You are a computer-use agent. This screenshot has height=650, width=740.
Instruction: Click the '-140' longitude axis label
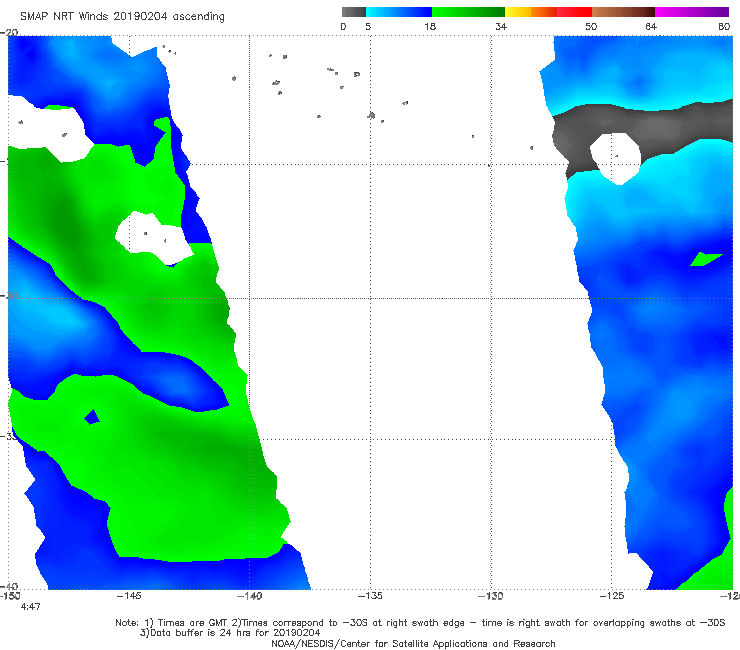250,596
